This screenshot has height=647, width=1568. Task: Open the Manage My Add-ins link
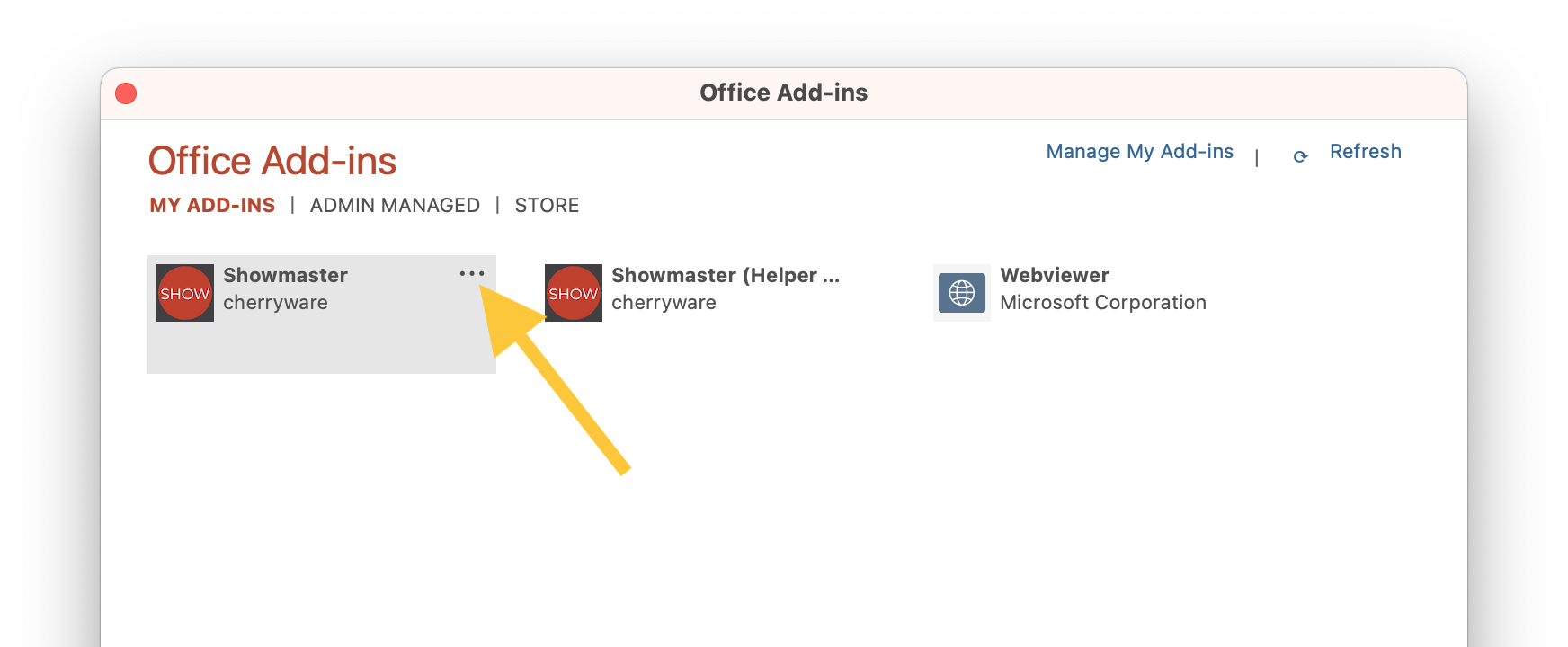pos(1139,152)
